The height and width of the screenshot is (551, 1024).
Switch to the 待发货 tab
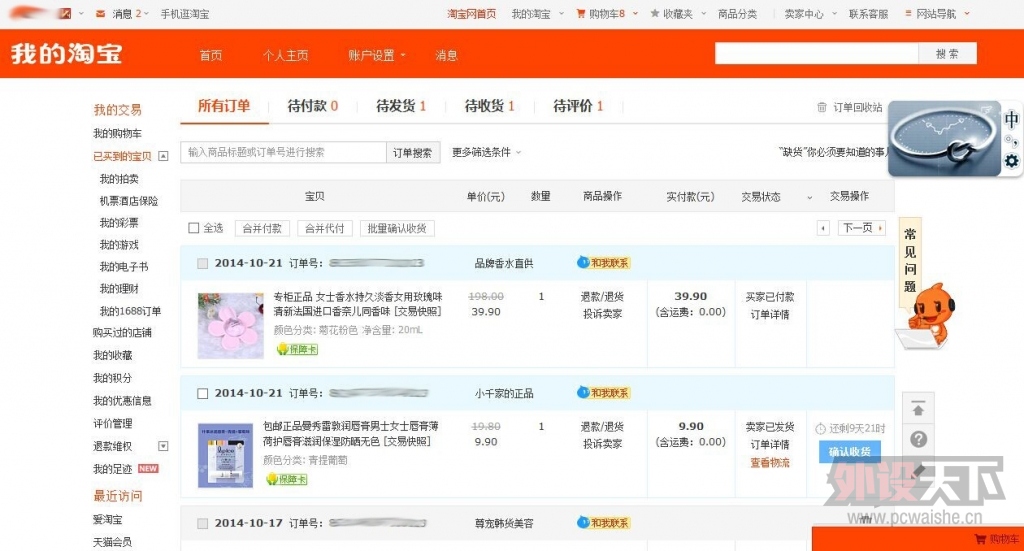click(401, 106)
